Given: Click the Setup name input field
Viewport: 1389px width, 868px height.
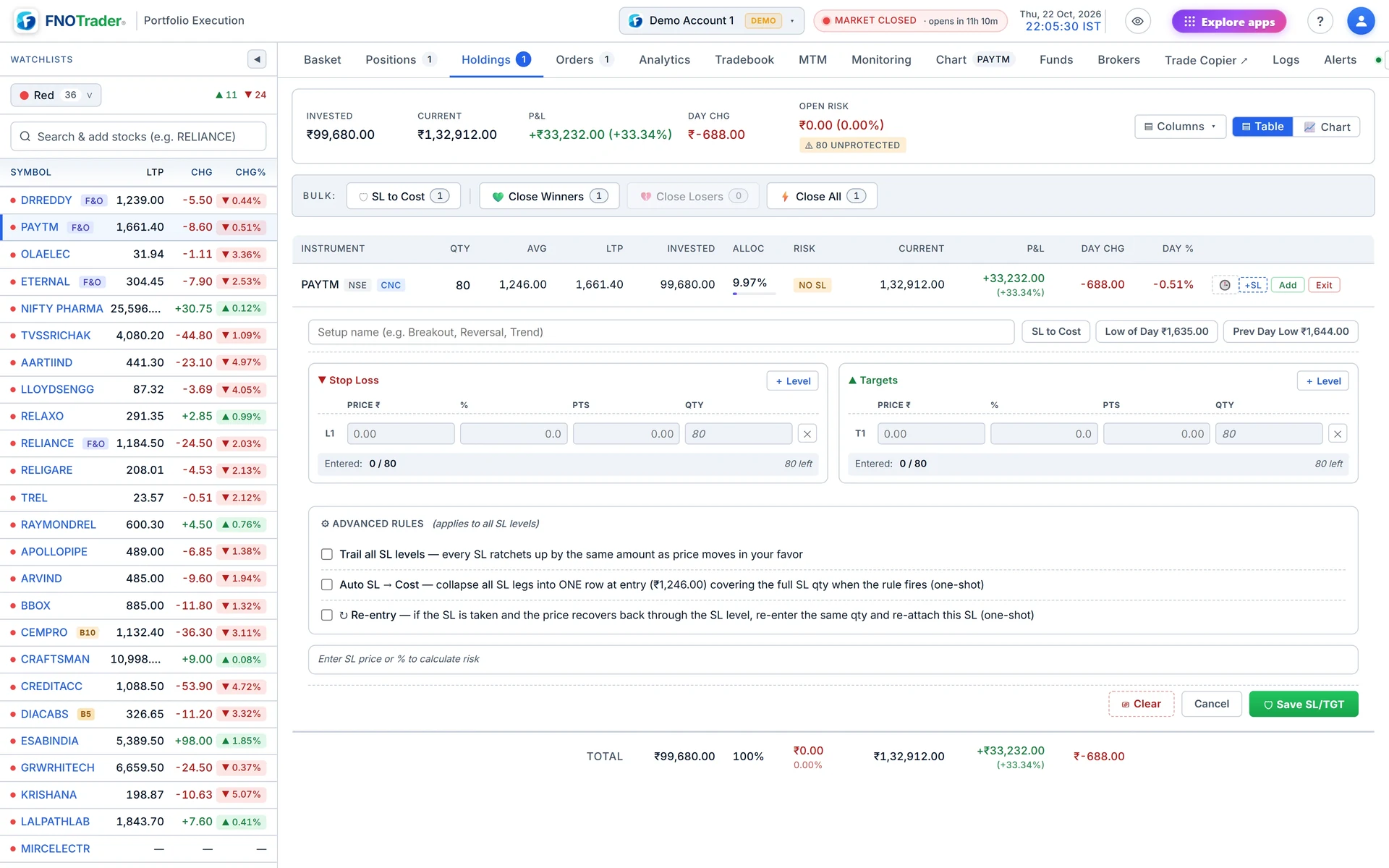Looking at the screenshot, I should click(x=661, y=332).
